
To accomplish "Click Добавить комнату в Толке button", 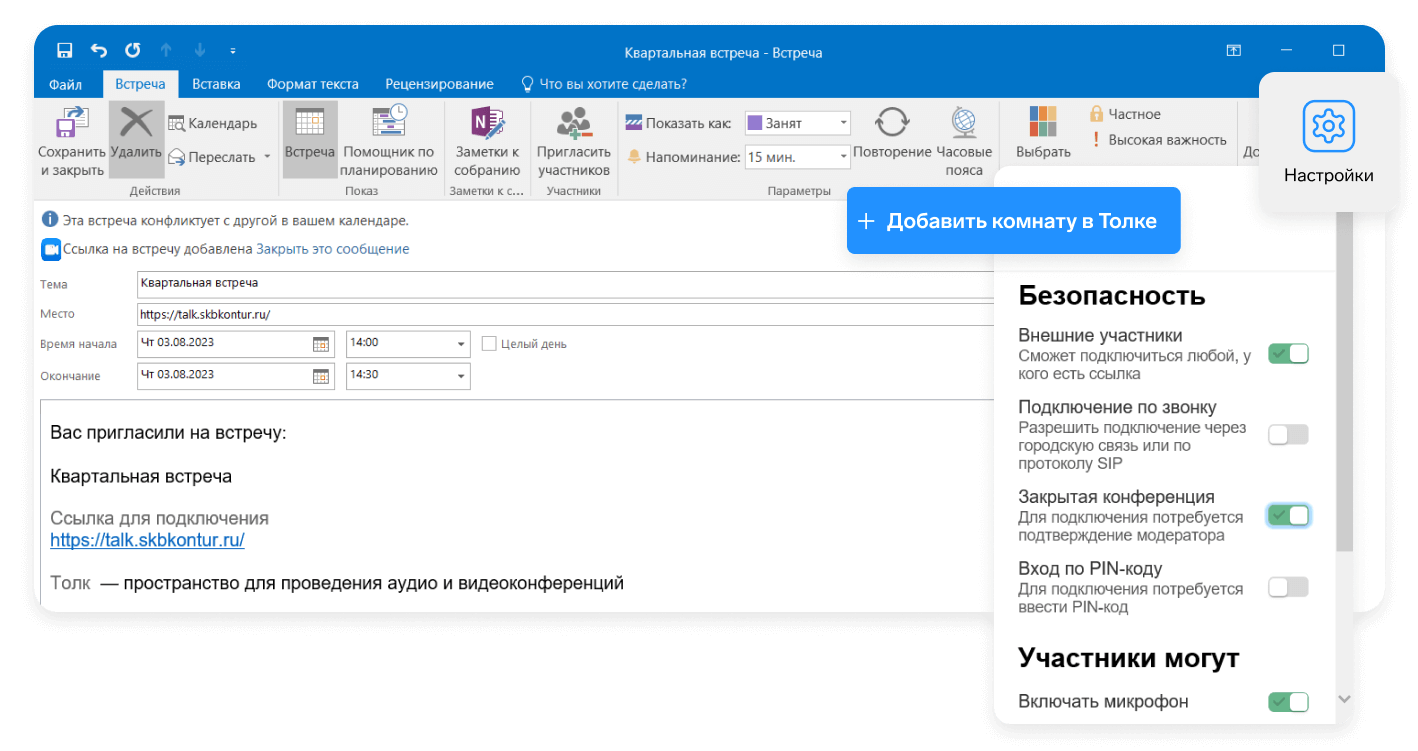I will click(x=1013, y=221).
